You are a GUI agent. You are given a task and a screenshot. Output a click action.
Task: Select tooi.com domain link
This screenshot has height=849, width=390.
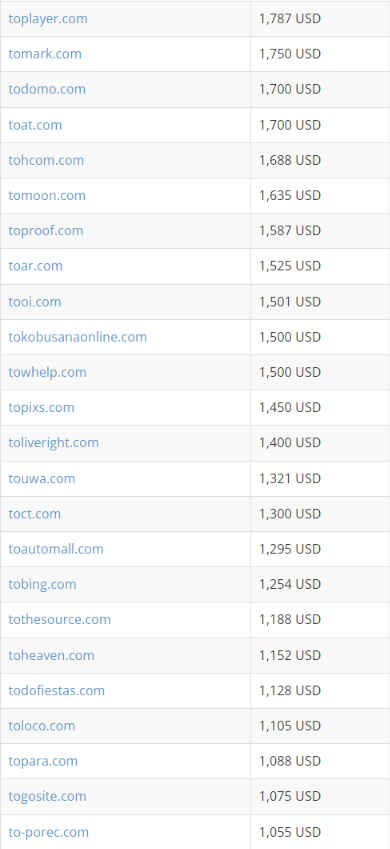pyautogui.click(x=35, y=302)
